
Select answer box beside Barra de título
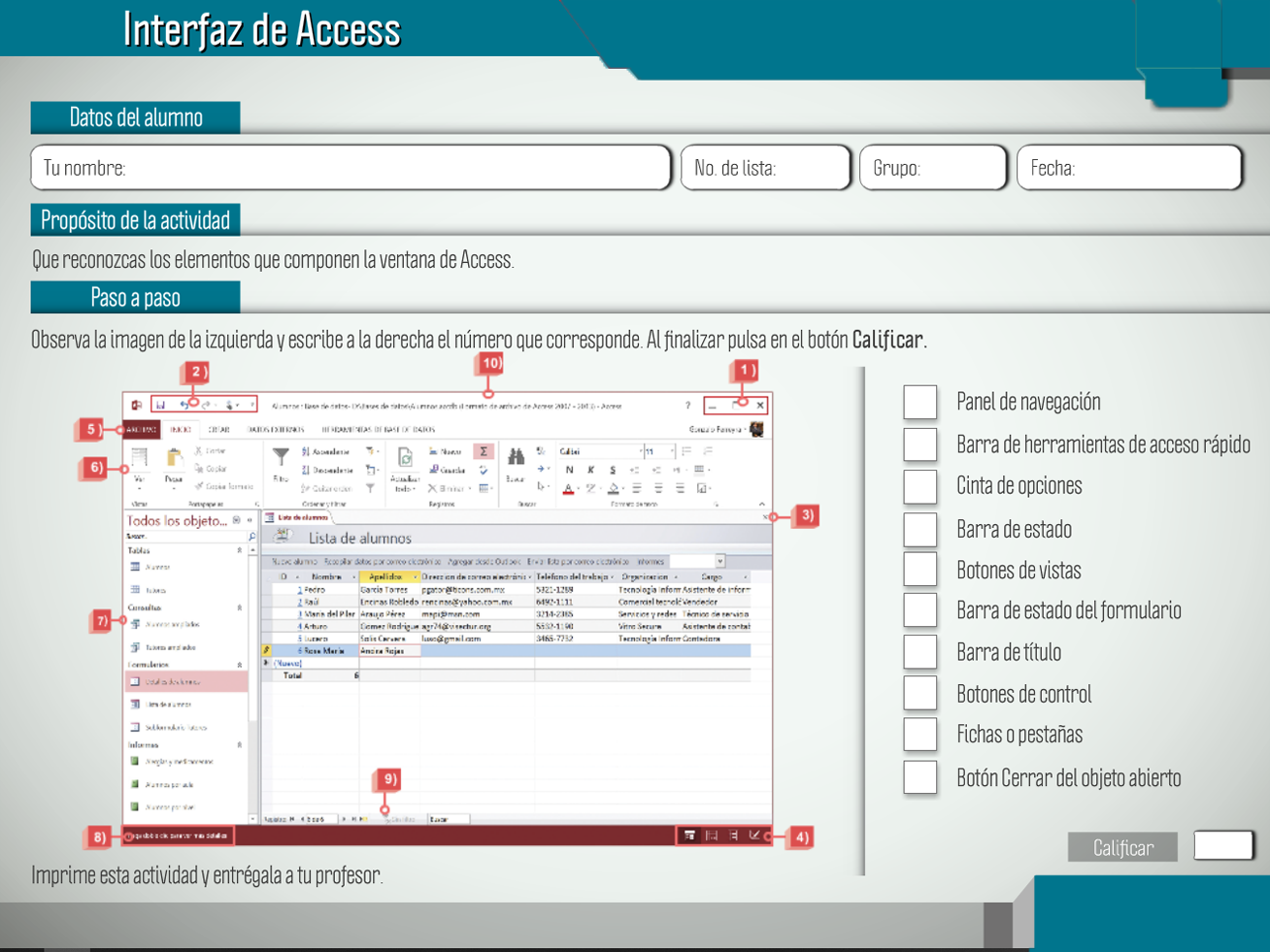(919, 652)
